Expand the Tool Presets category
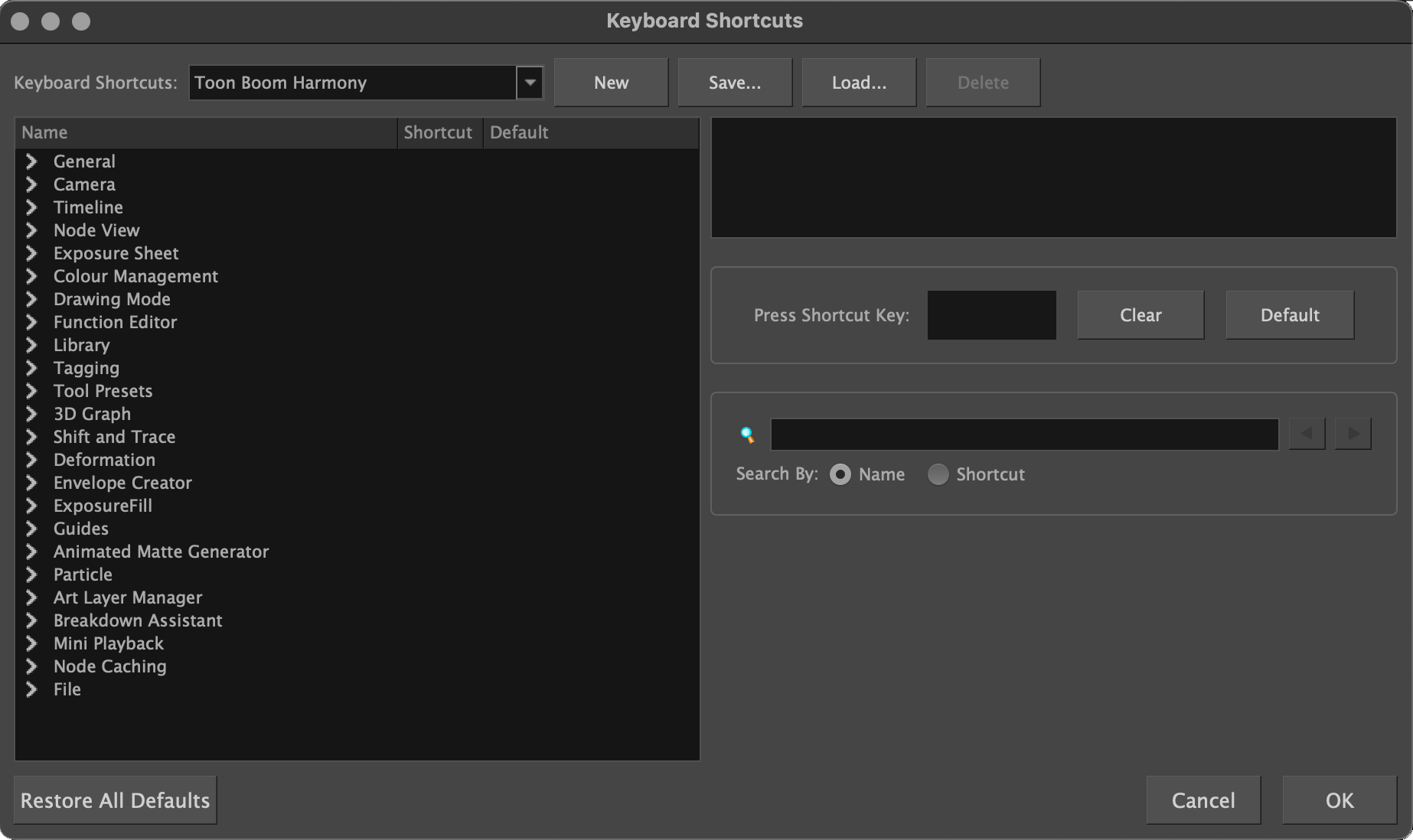The width and height of the screenshot is (1413, 840). tap(31, 391)
